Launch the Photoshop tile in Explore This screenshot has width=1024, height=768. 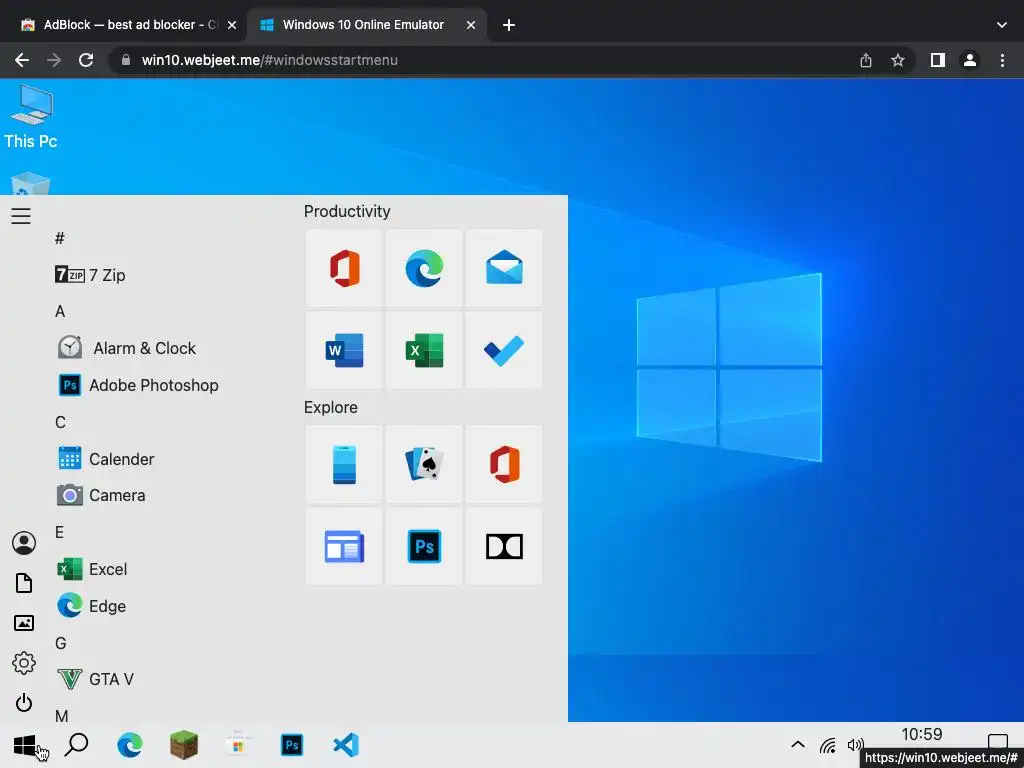click(x=424, y=547)
